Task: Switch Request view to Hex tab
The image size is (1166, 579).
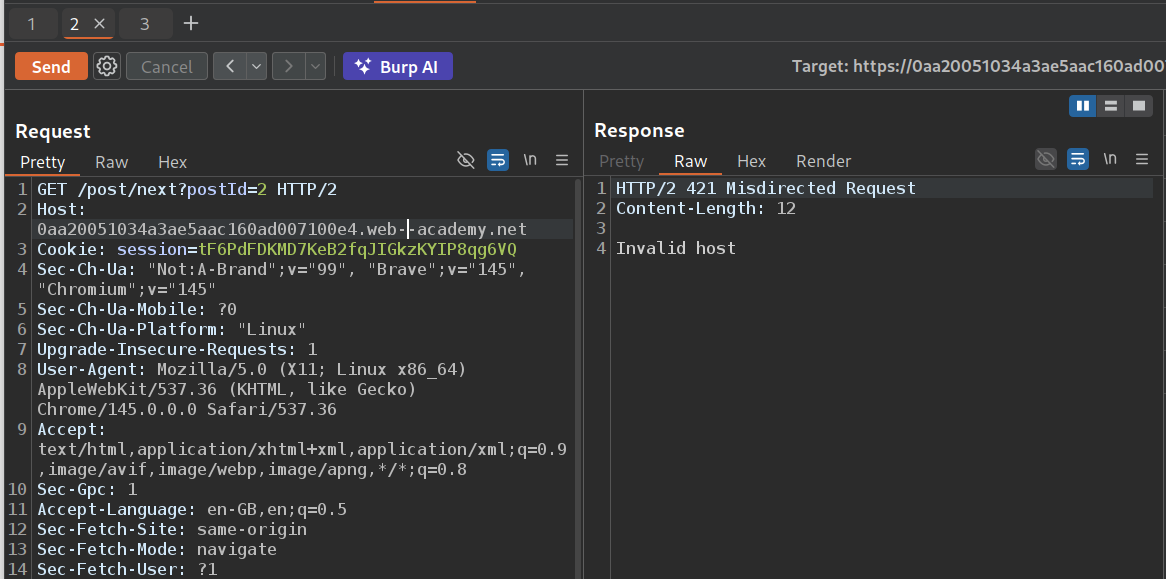Action: [x=172, y=162]
